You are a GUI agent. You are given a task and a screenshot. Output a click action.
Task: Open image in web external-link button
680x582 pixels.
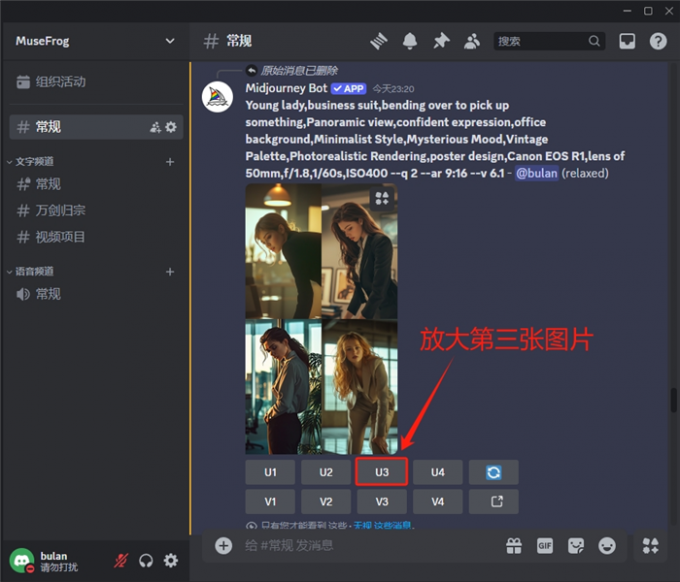[x=494, y=502]
